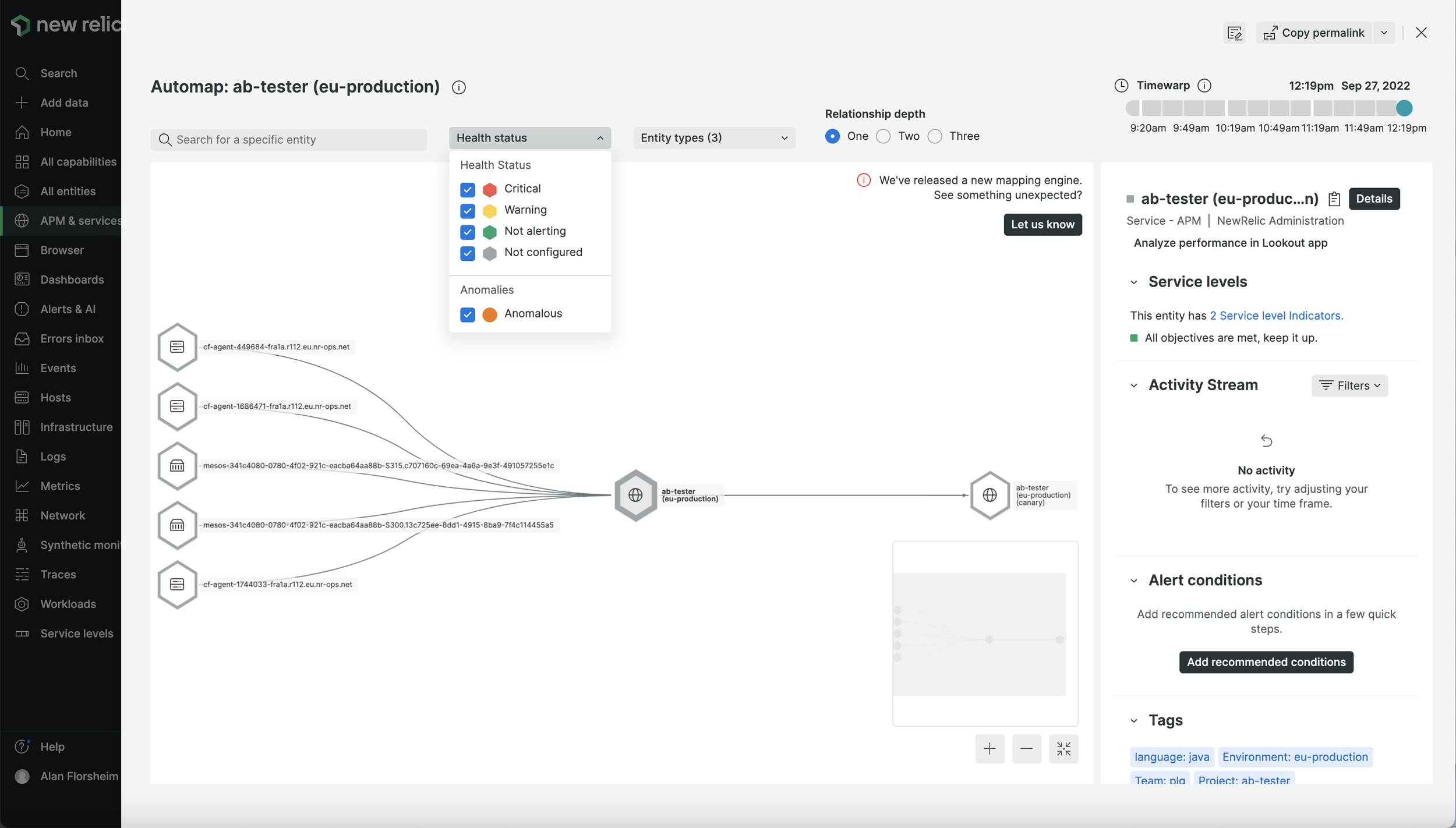Select the ab-tester (eu-production) canary node icon
This screenshot has height=828, width=1456.
point(989,496)
